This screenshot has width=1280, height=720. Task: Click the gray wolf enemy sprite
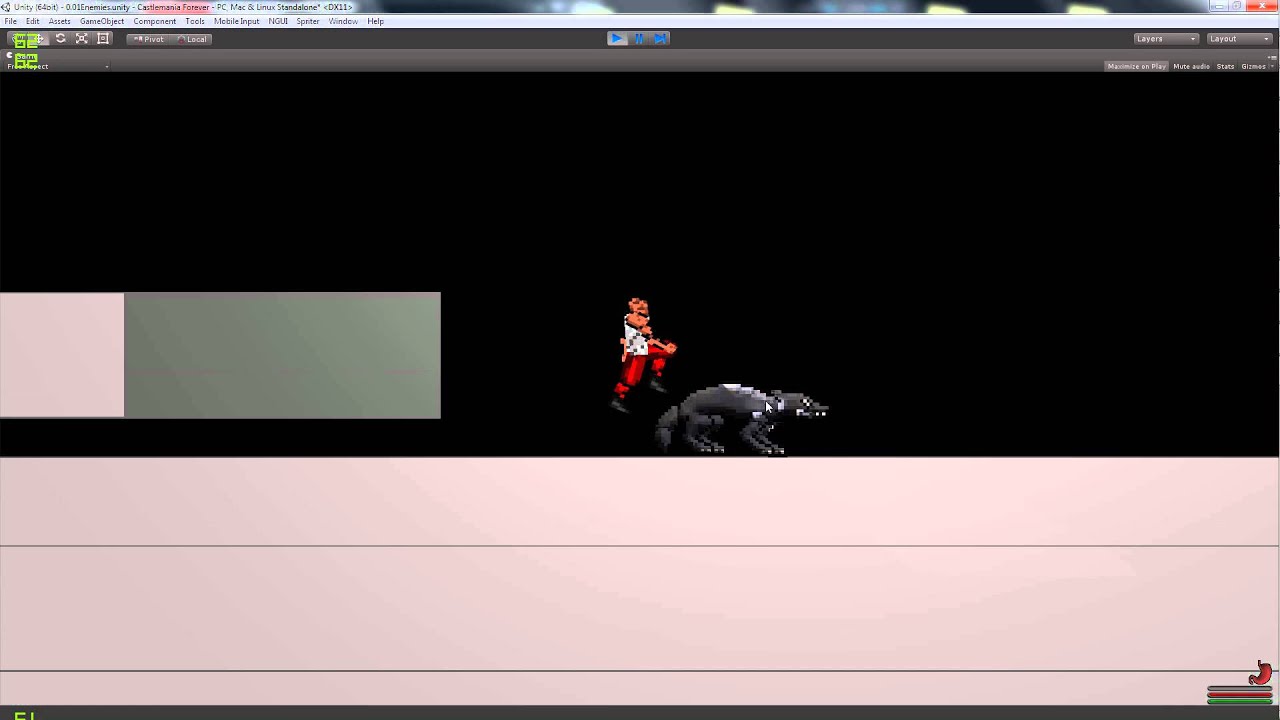click(x=741, y=419)
